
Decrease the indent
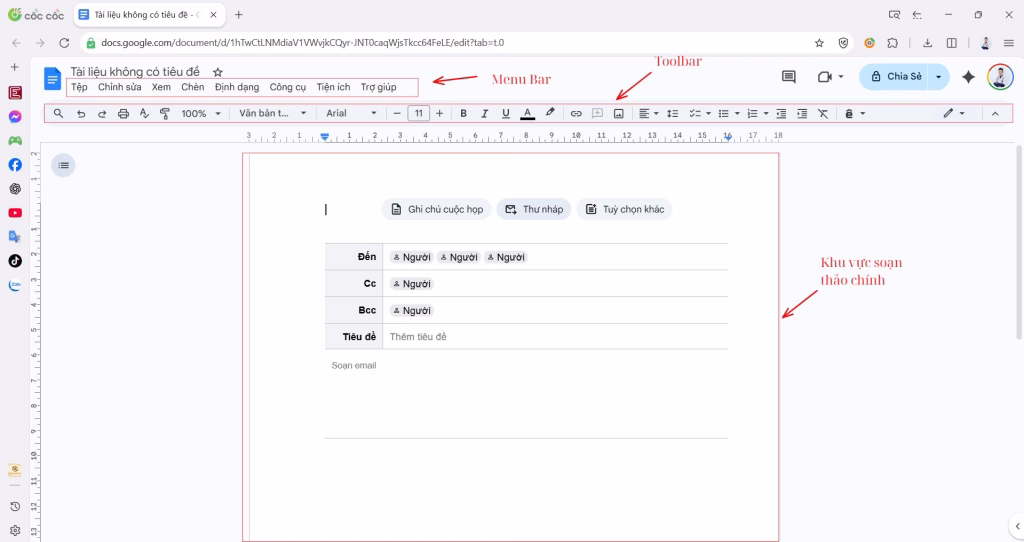[781, 114]
